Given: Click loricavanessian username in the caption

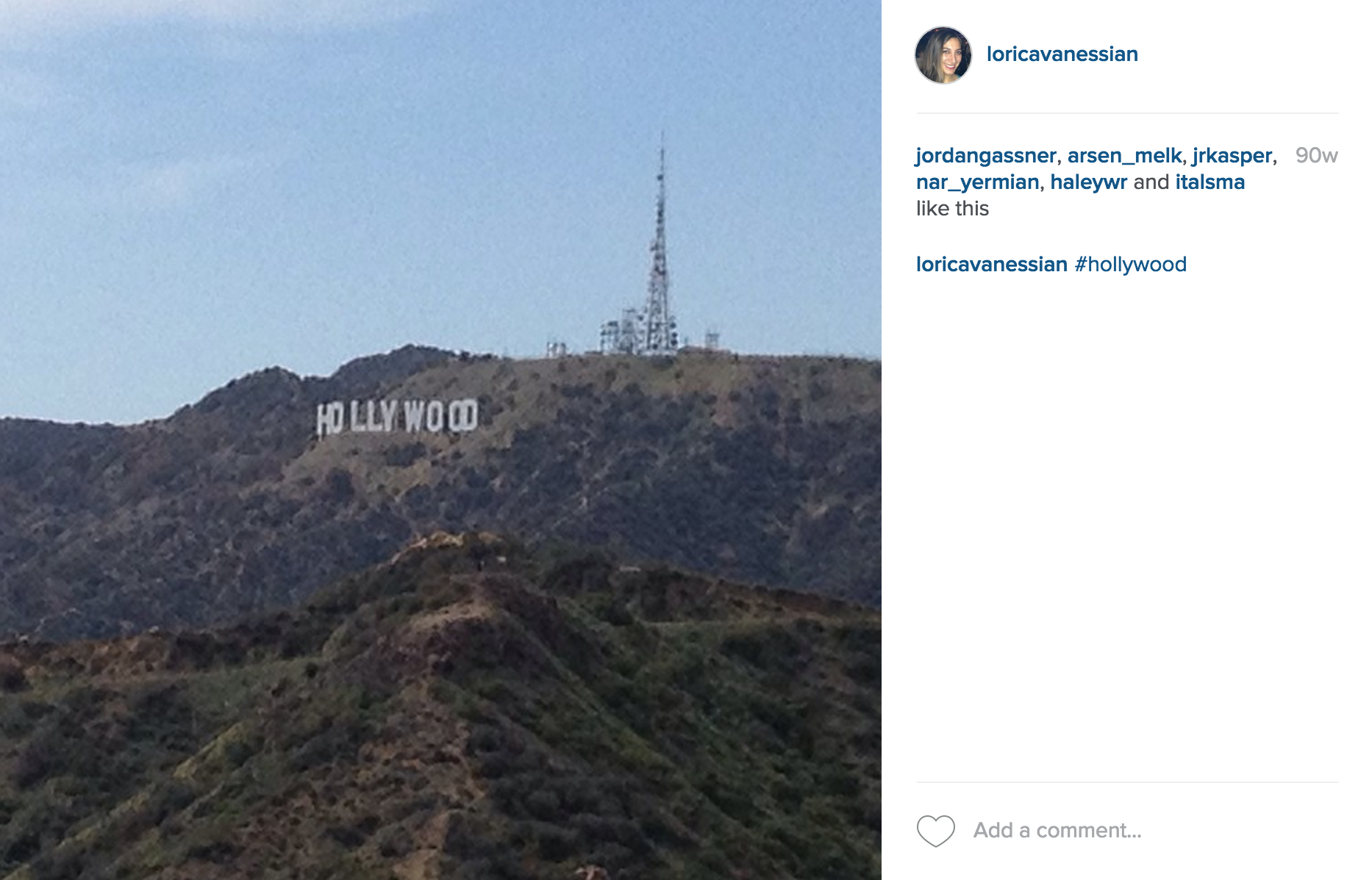Looking at the screenshot, I should coord(991,265).
